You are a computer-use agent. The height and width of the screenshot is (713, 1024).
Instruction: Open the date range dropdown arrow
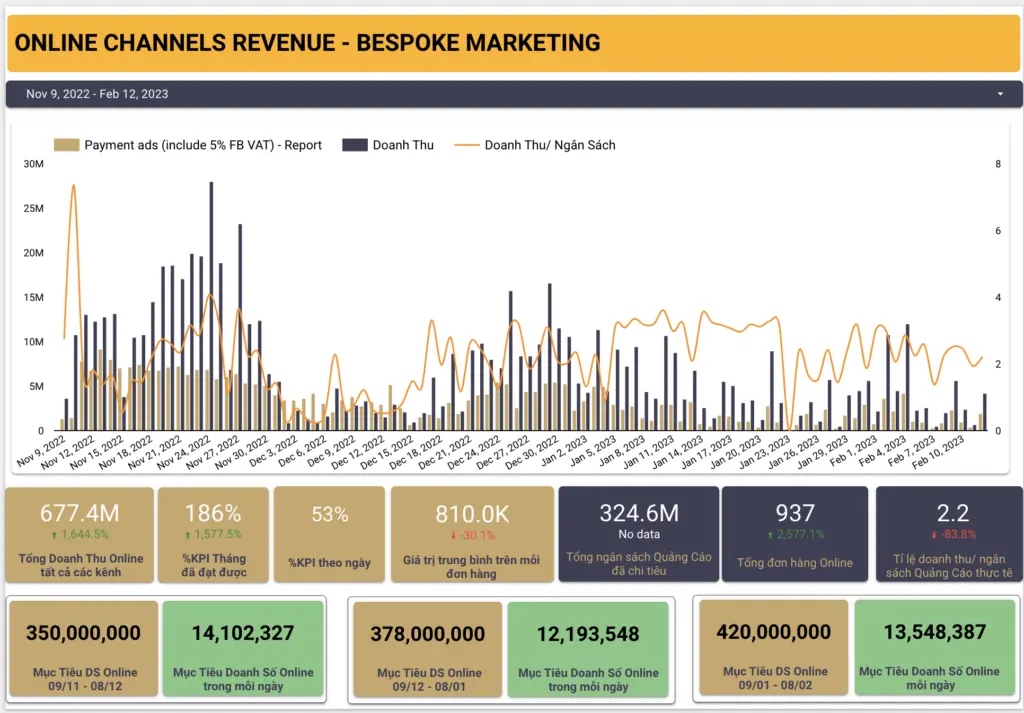pyautogui.click(x=1000, y=94)
